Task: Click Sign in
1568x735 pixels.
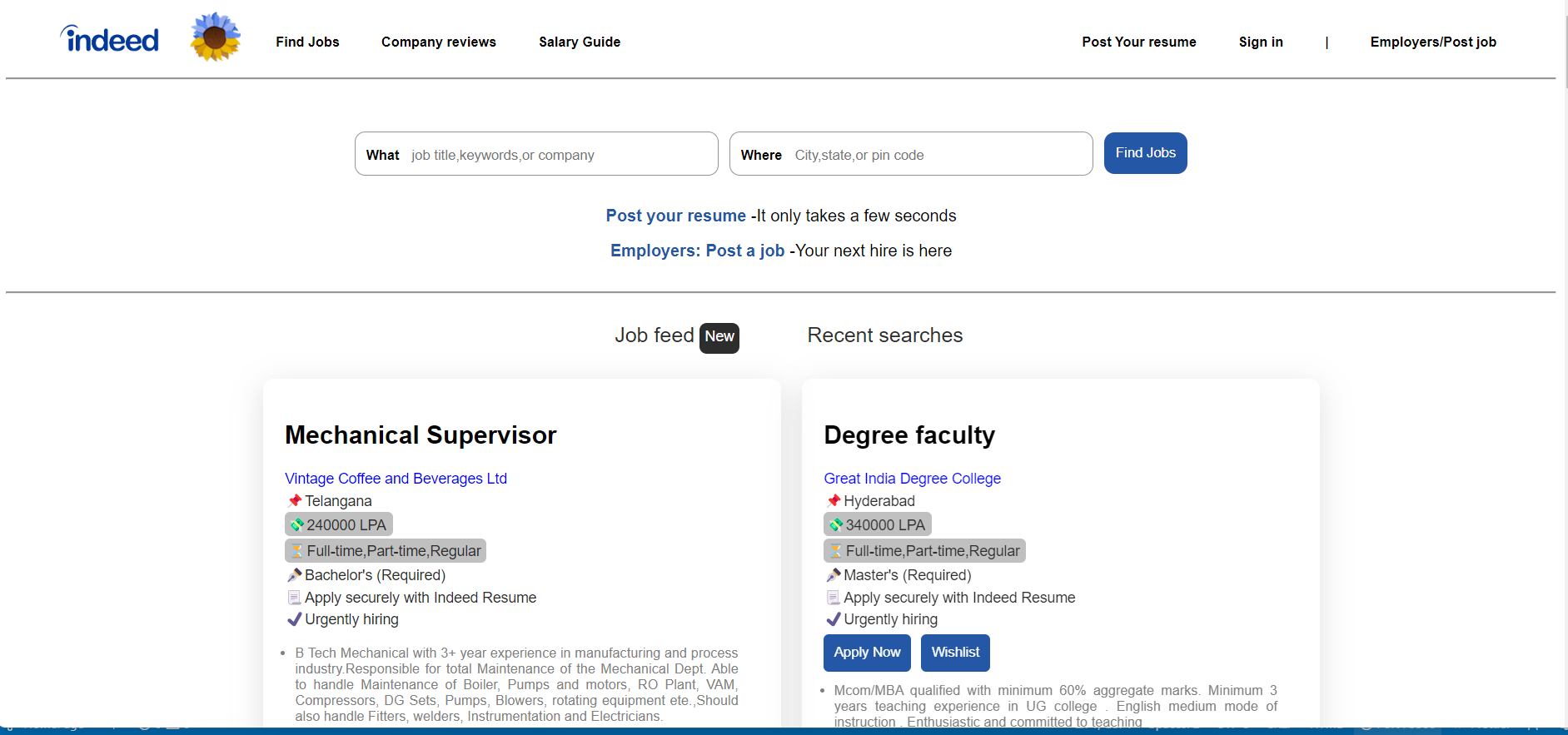Action: [x=1261, y=42]
